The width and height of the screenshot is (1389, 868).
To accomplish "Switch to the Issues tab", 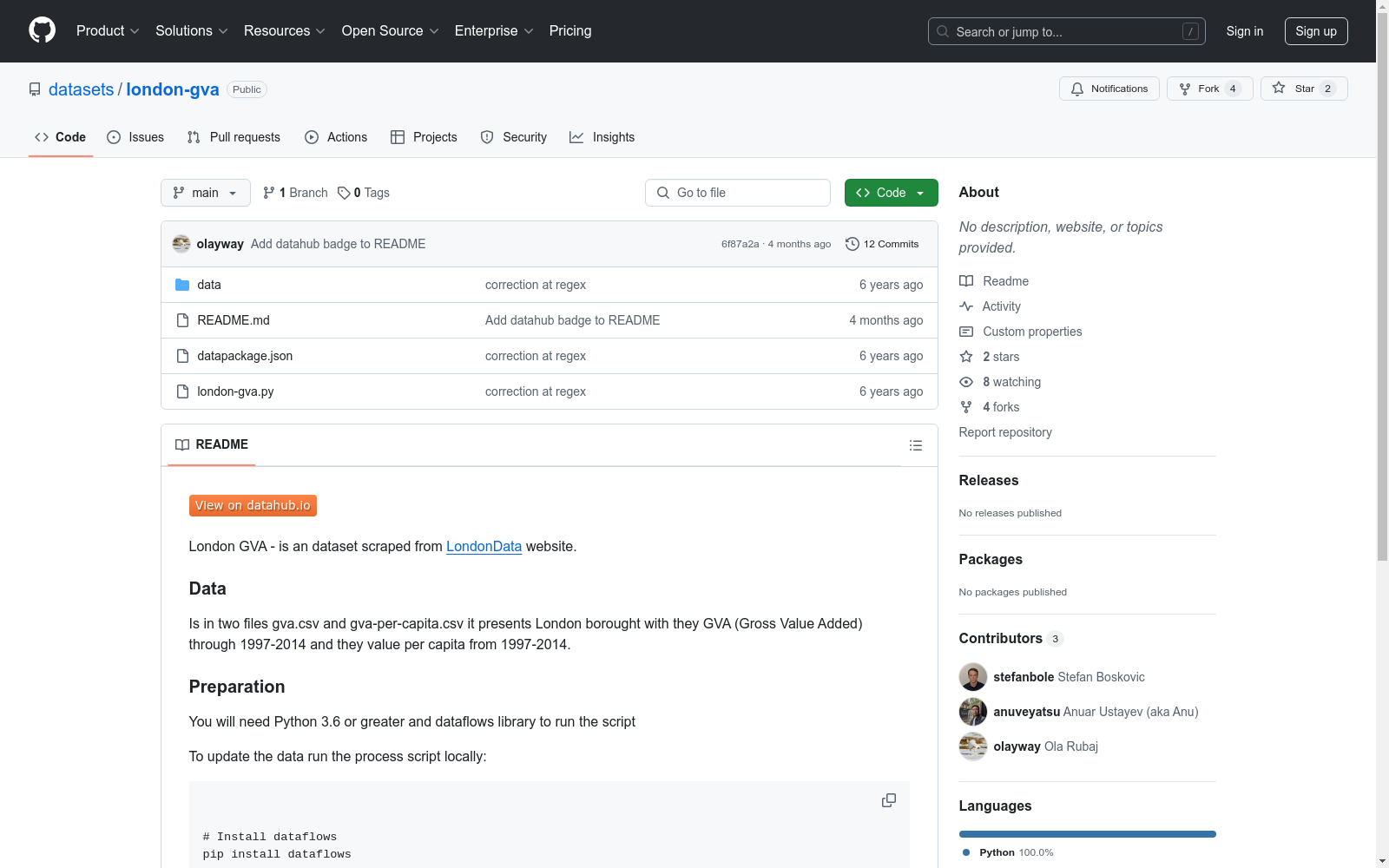I will 135,137.
